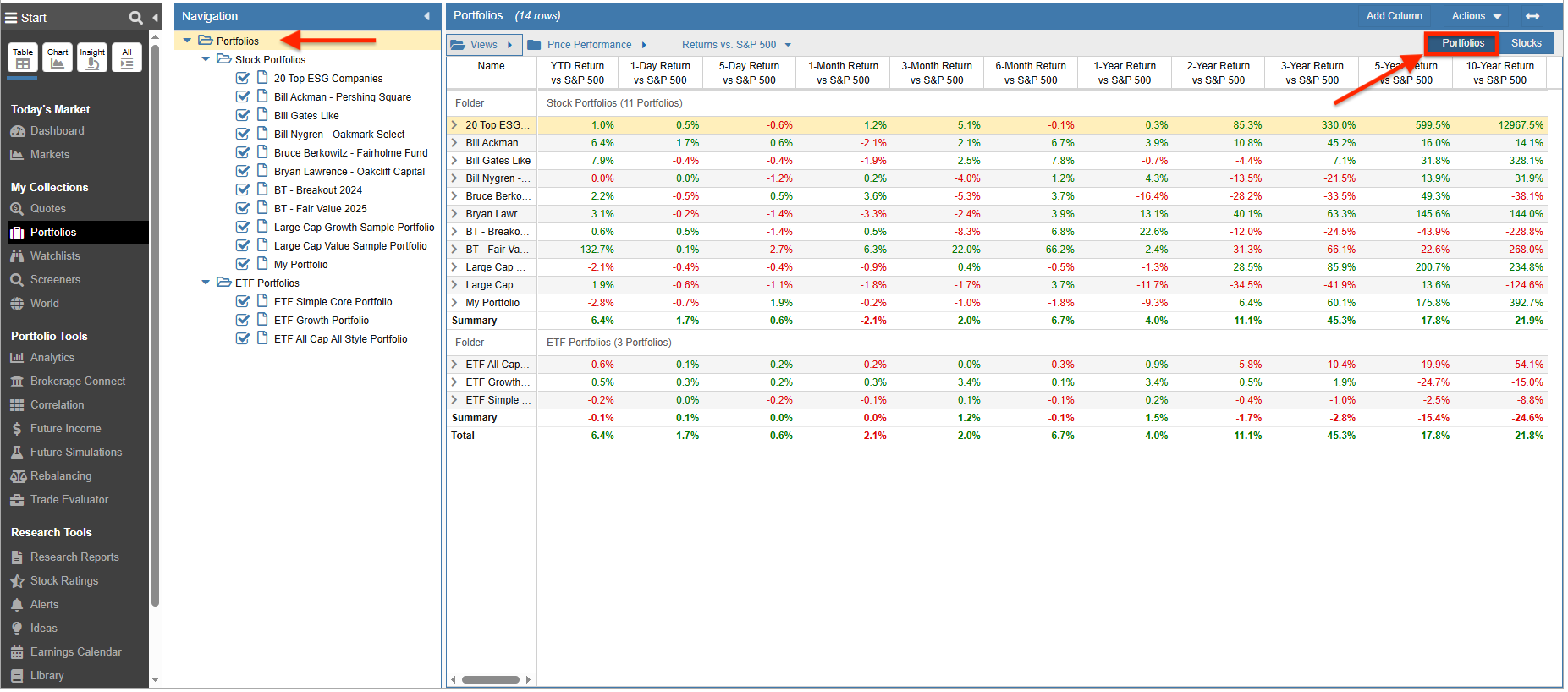Viewport: 1568px width, 692px height.
Task: Uncheck the ETF Growth Portfolio checkbox
Action: point(243,320)
